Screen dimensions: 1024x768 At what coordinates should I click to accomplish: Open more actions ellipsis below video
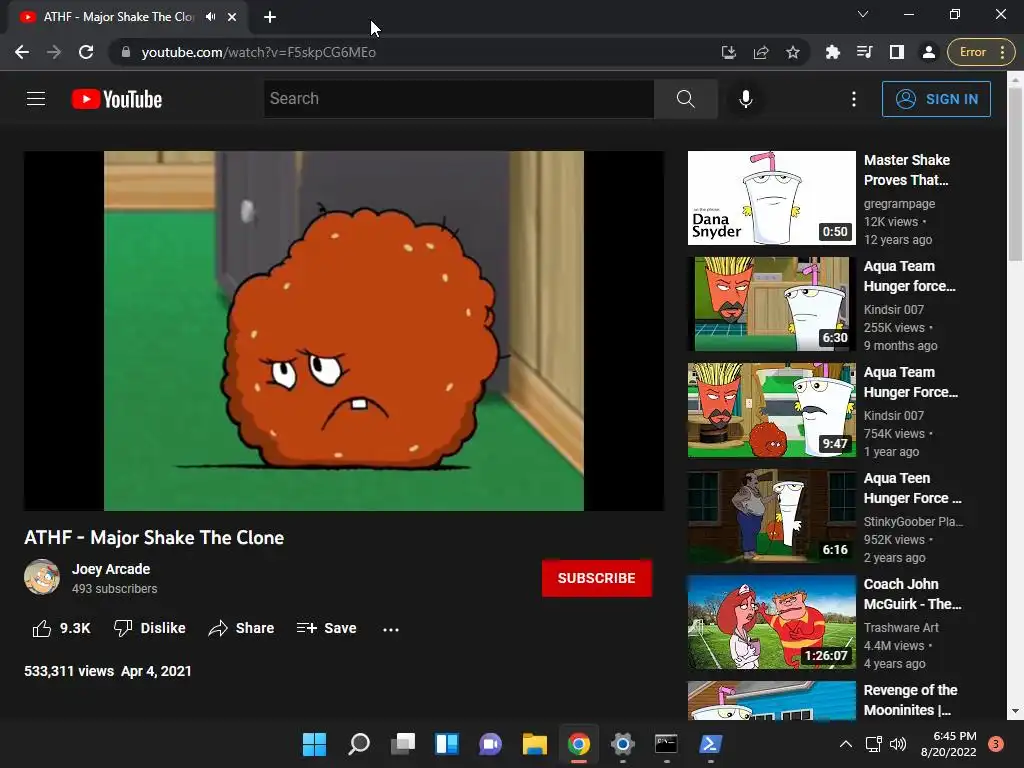pos(391,630)
